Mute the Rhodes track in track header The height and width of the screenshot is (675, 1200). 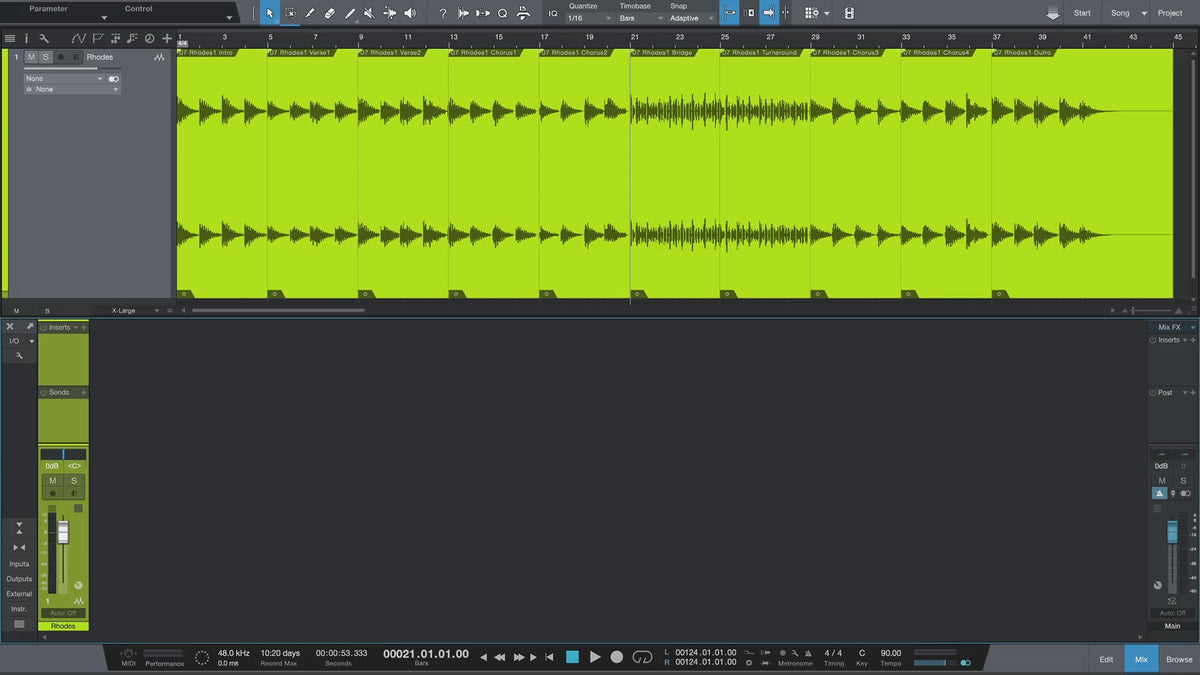tap(32, 57)
